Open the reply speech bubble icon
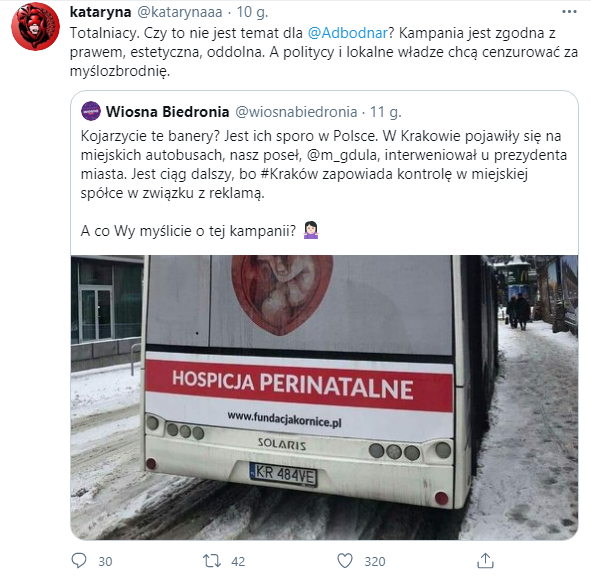591x577 pixels. [x=79, y=561]
